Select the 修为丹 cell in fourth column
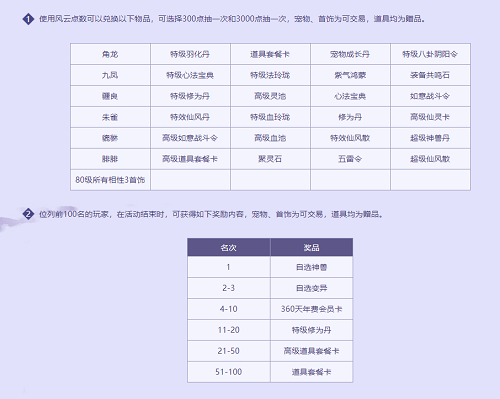The width and height of the screenshot is (500, 399). (x=350, y=117)
